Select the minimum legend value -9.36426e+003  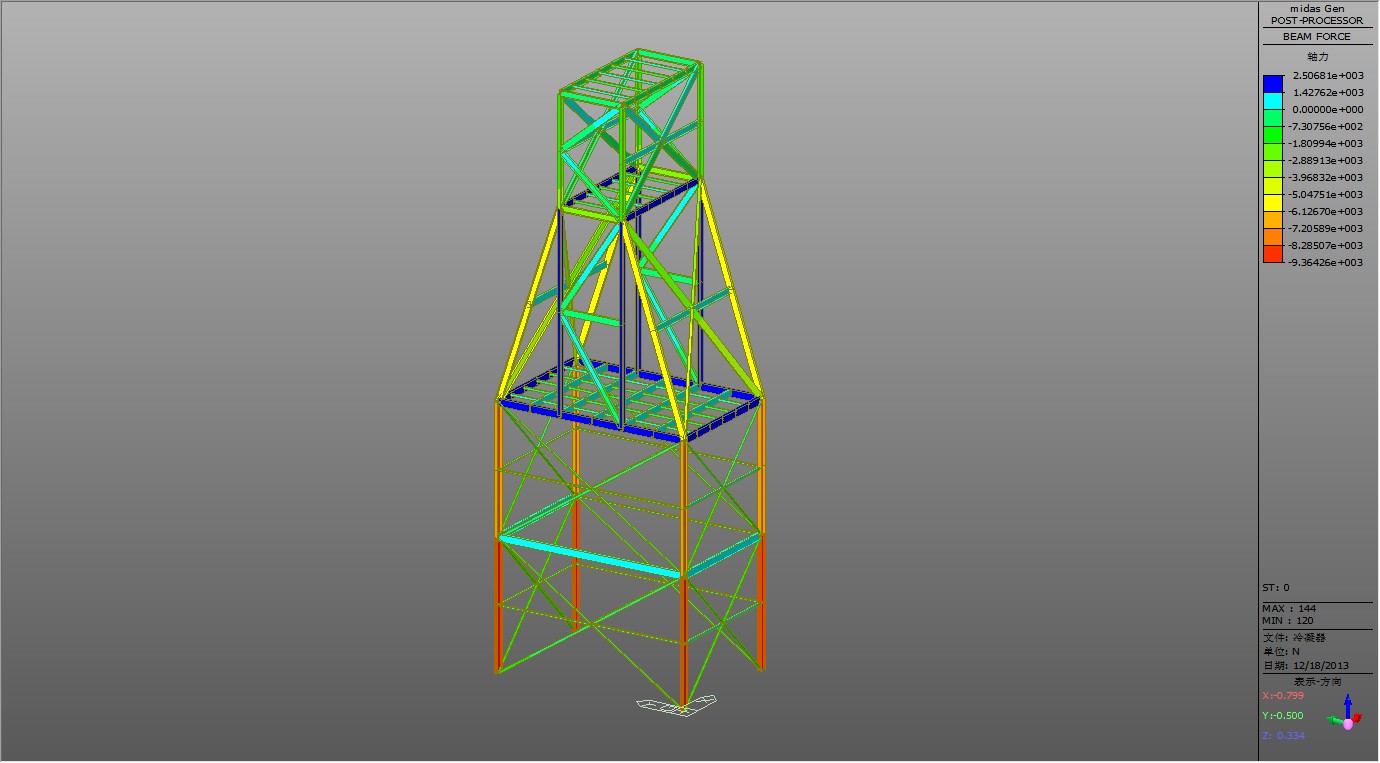[1325, 263]
